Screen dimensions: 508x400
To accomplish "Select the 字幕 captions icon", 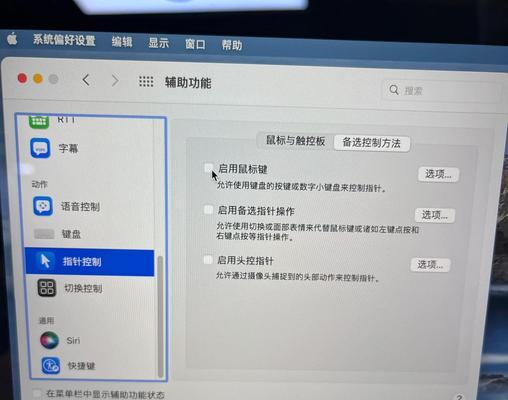I will click(x=40, y=148).
